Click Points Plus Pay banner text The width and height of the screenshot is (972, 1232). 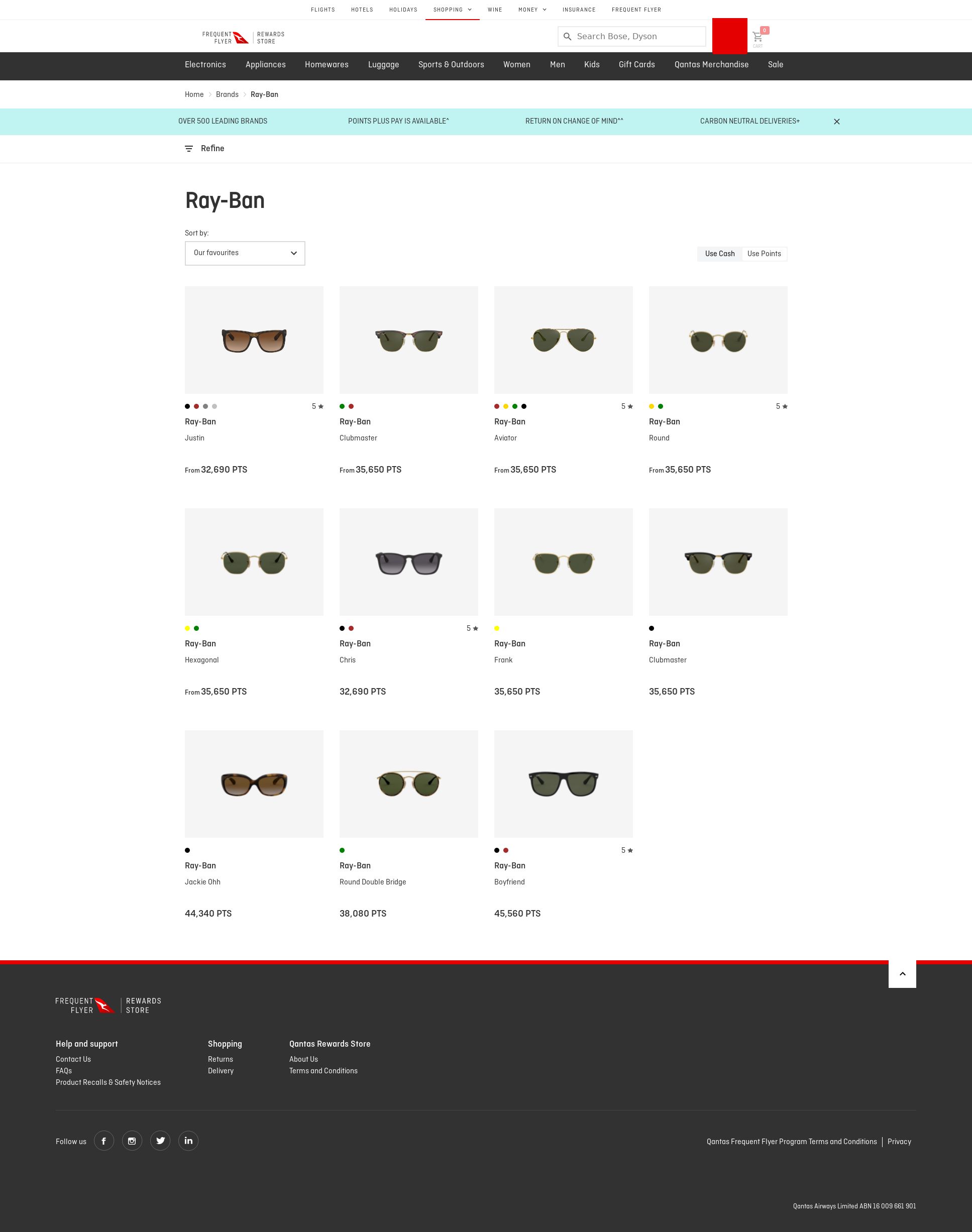click(x=398, y=121)
